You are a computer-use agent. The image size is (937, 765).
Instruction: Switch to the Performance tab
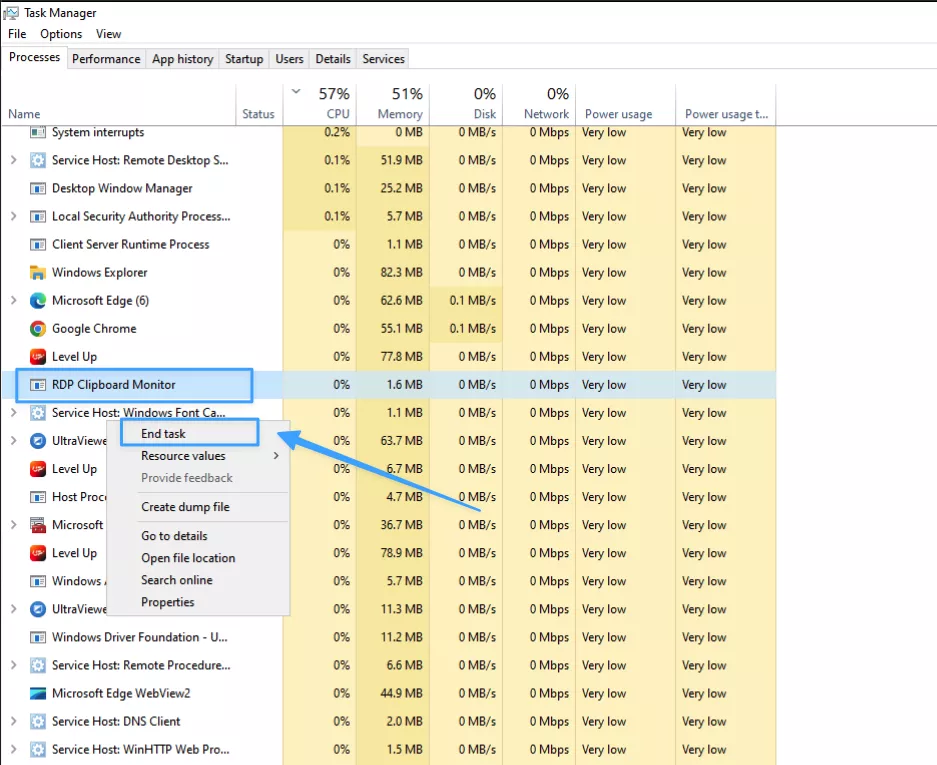point(106,58)
